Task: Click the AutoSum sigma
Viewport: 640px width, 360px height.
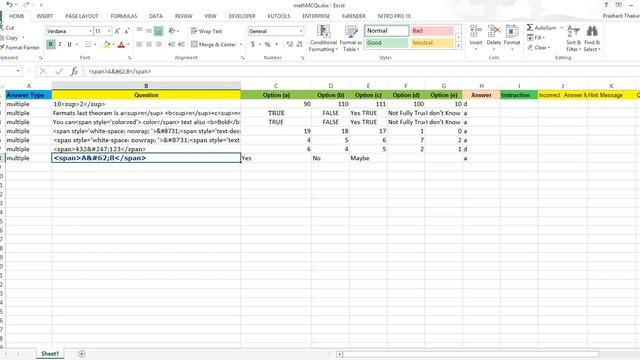Action: [x=530, y=28]
